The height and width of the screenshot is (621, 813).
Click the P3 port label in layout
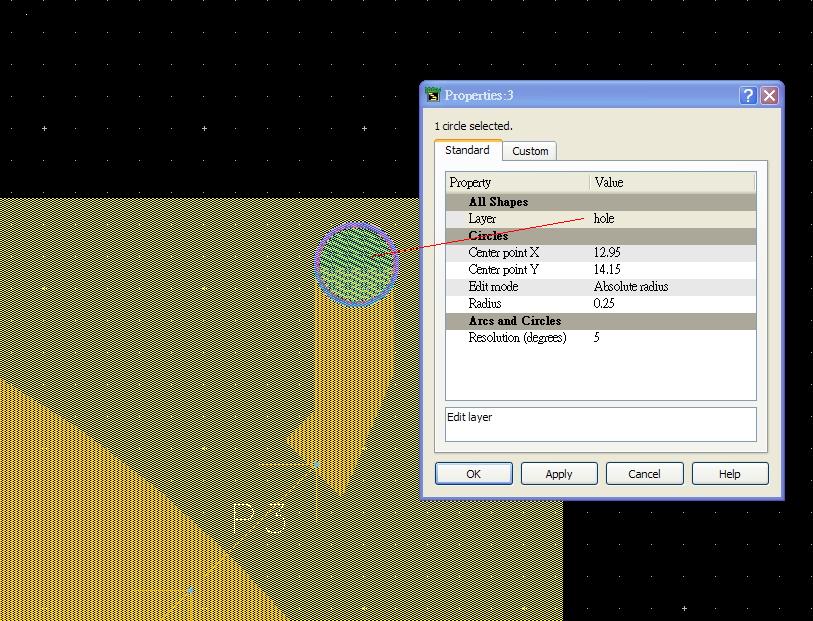[259, 517]
